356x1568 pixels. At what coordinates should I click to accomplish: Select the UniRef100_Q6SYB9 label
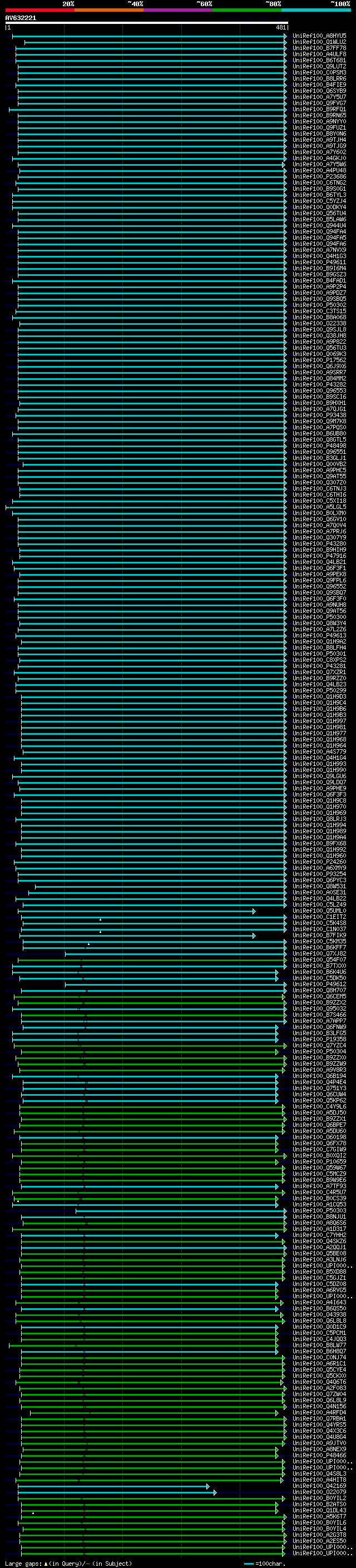[319, 91]
